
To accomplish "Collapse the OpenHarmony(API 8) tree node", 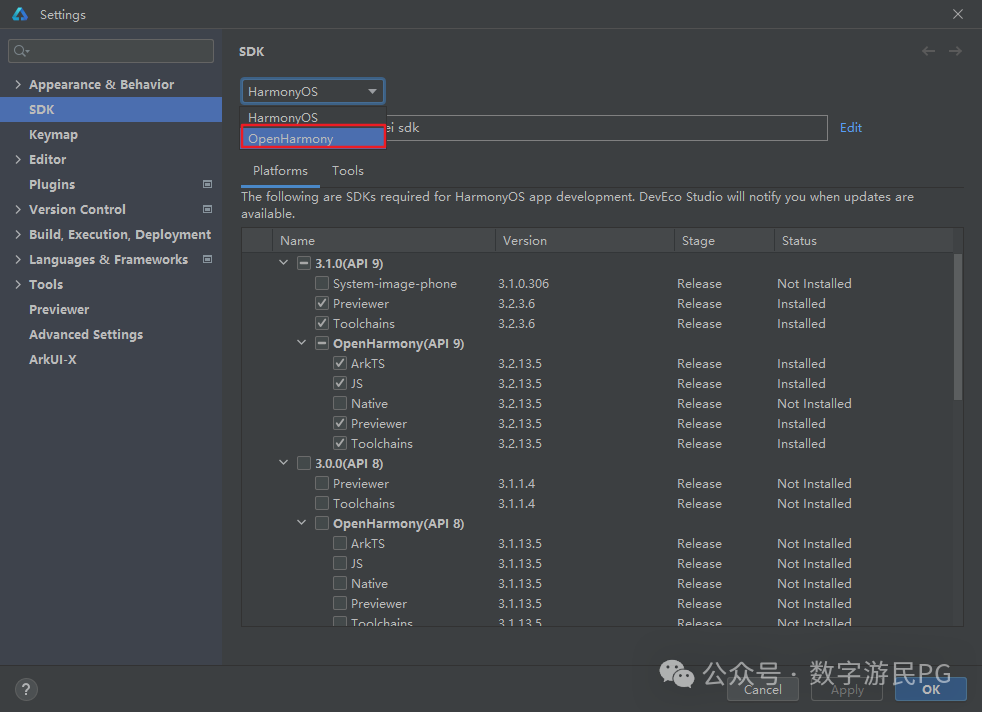I will pyautogui.click(x=302, y=524).
